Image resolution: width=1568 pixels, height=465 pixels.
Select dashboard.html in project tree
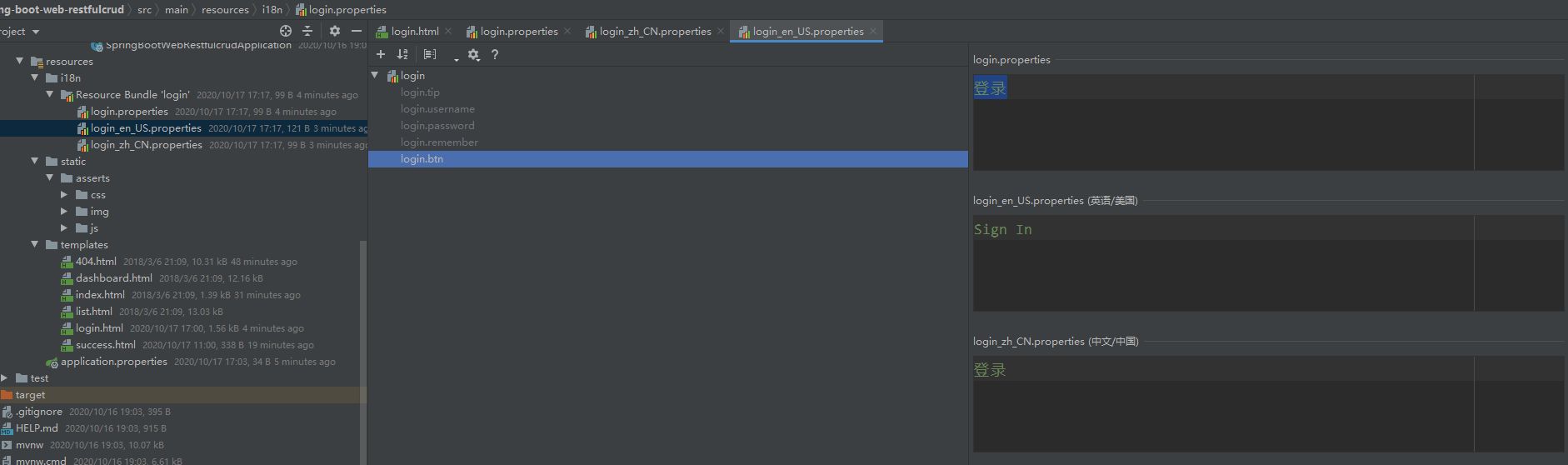[113, 278]
